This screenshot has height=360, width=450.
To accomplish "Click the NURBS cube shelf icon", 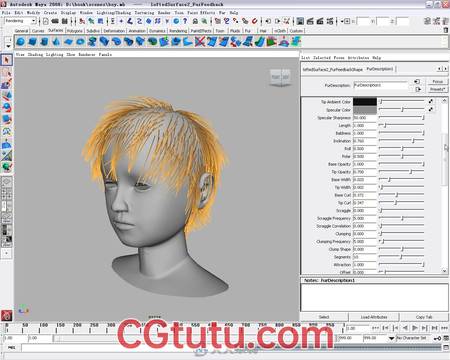I will 33,42.
